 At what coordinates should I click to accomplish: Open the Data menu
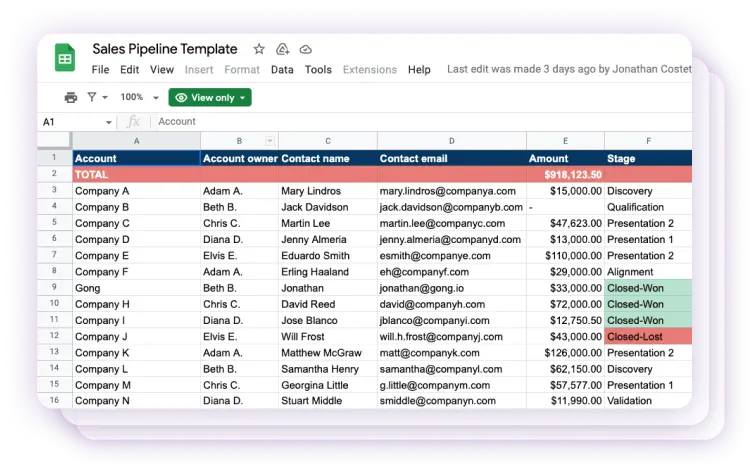[x=282, y=70]
